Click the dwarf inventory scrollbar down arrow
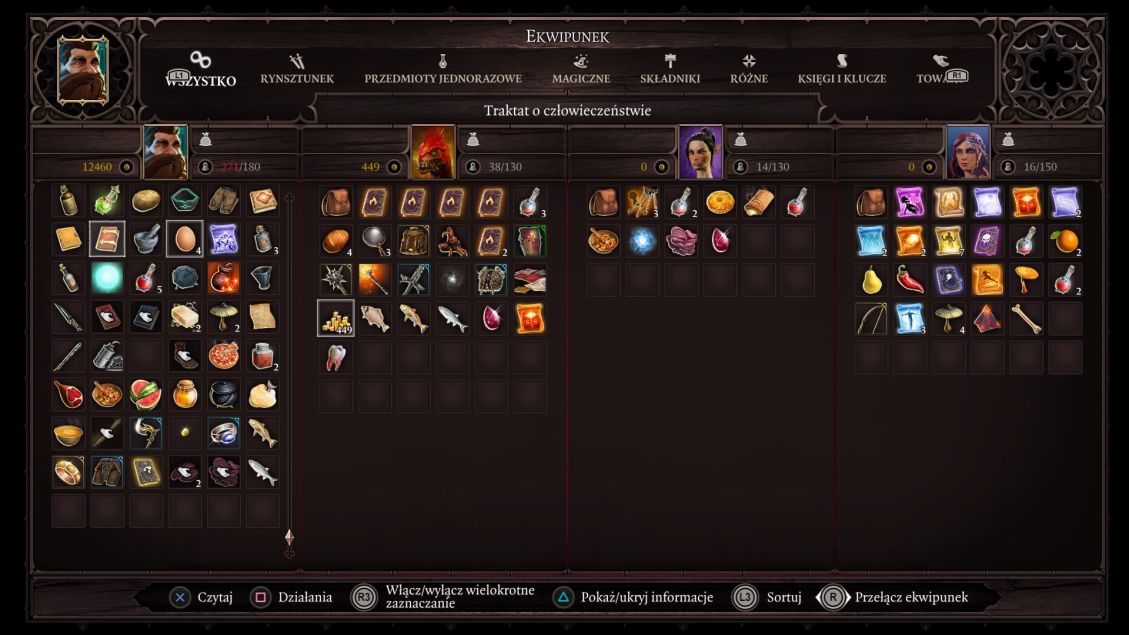The height and width of the screenshot is (635, 1129). click(x=289, y=553)
